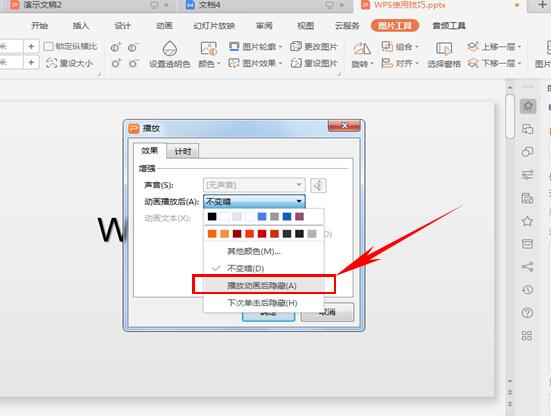Choose 播放动画后隐藏(A) option
The height and width of the screenshot is (416, 551).
pyautogui.click(x=264, y=285)
